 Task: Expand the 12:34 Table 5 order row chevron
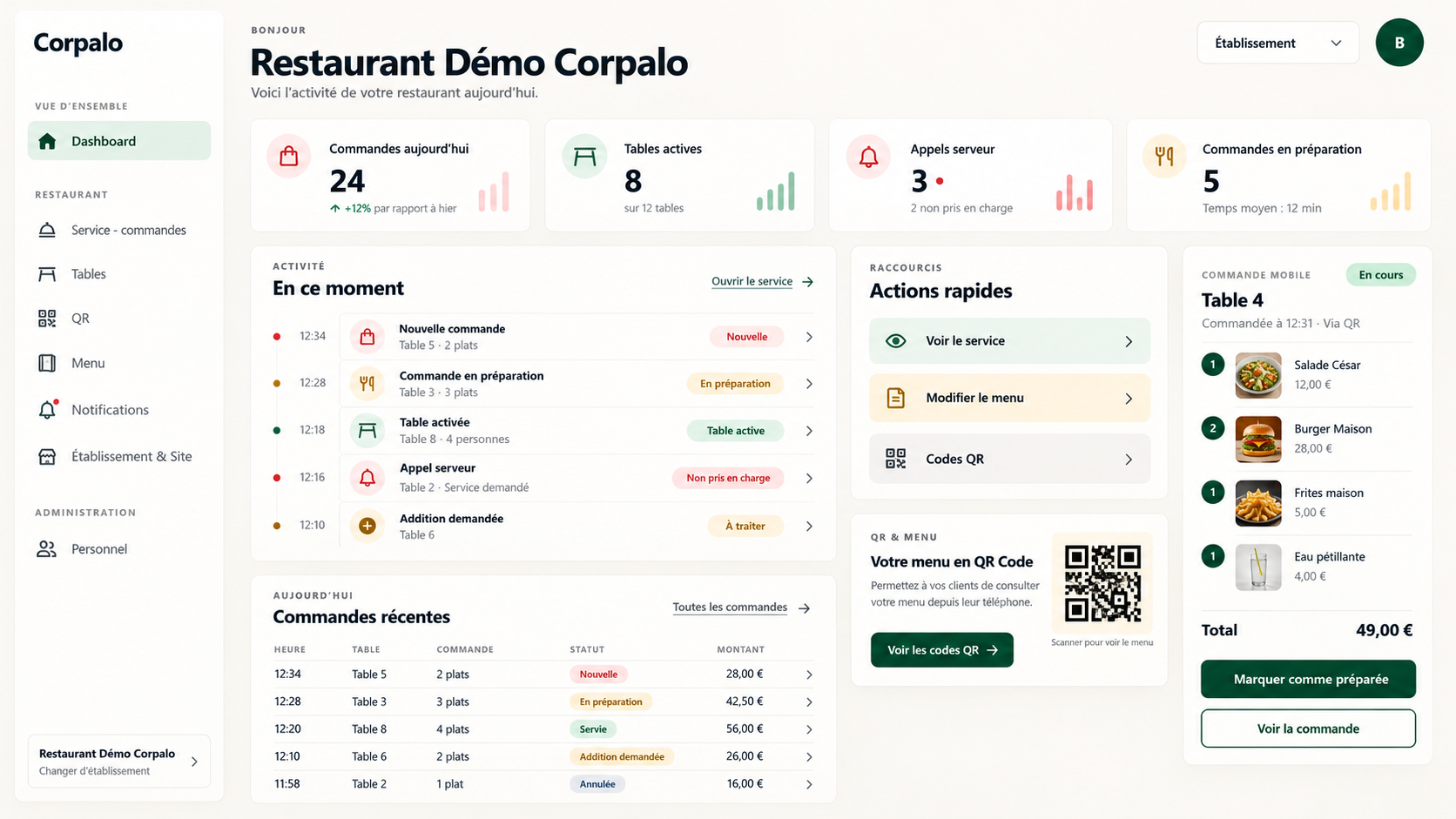pyautogui.click(x=809, y=675)
